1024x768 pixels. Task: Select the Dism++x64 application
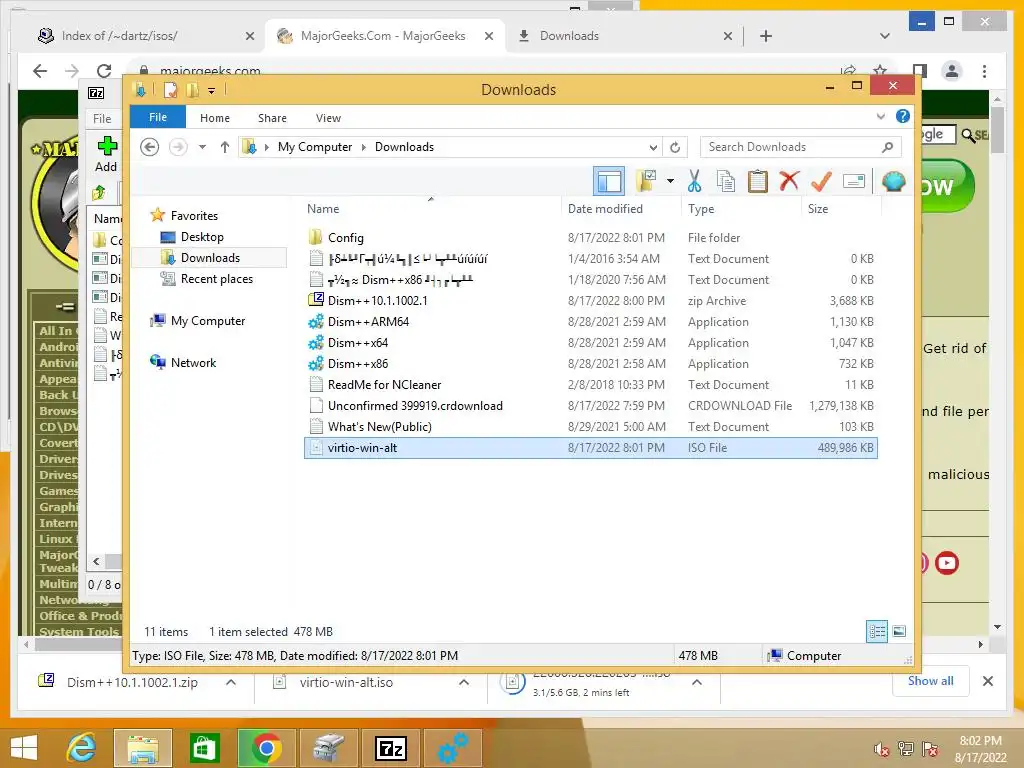coord(590,342)
